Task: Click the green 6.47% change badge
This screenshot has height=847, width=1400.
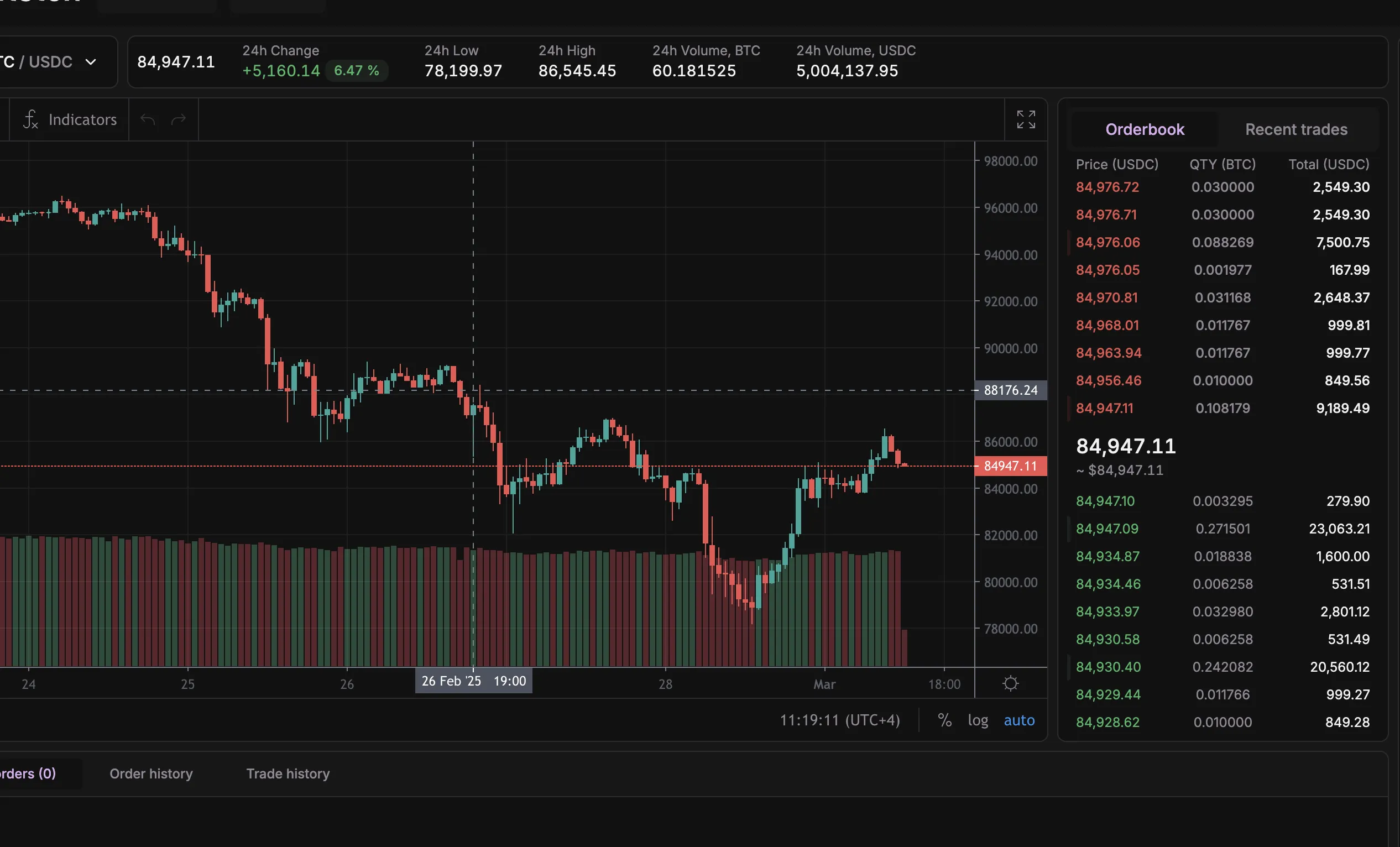Action: click(x=356, y=70)
